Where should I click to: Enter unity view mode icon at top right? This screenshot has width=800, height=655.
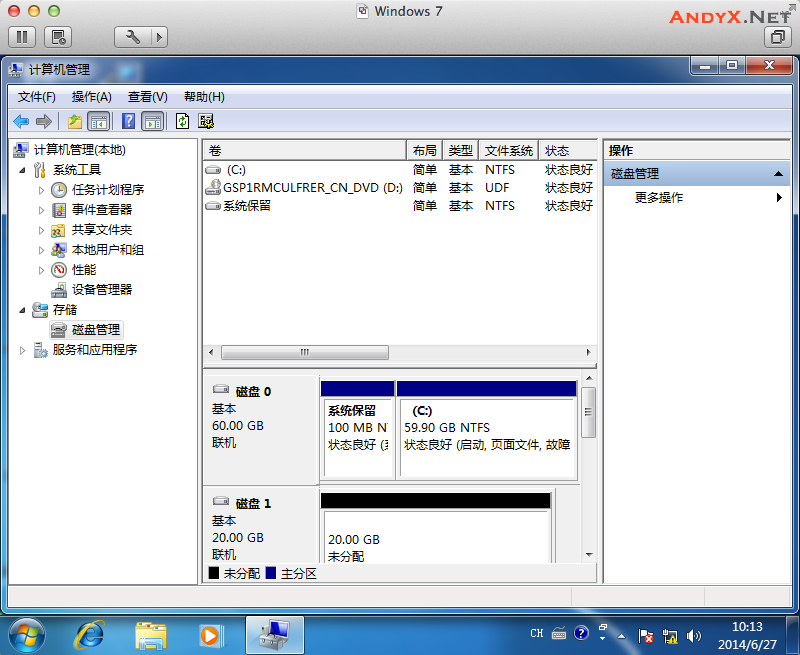pos(778,37)
